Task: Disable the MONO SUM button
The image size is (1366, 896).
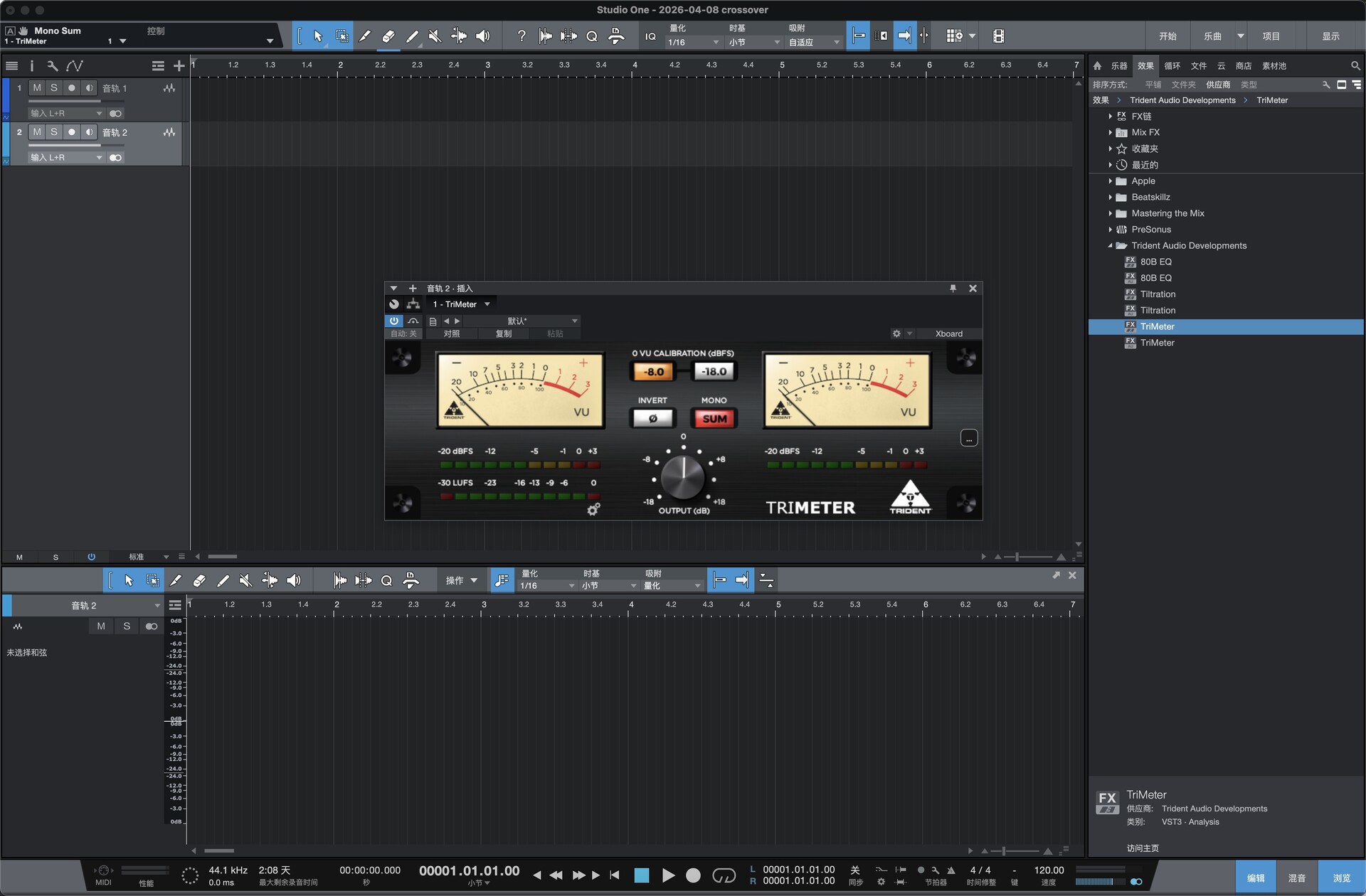Action: pyautogui.click(x=714, y=418)
